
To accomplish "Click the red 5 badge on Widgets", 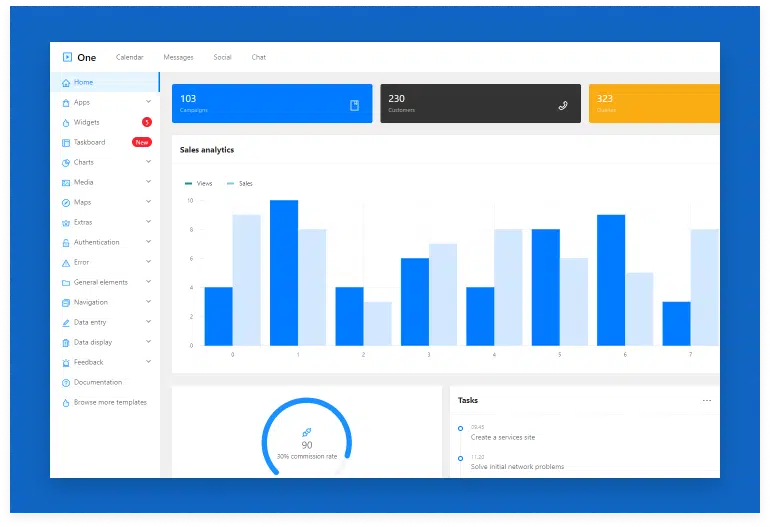I will tap(147, 122).
